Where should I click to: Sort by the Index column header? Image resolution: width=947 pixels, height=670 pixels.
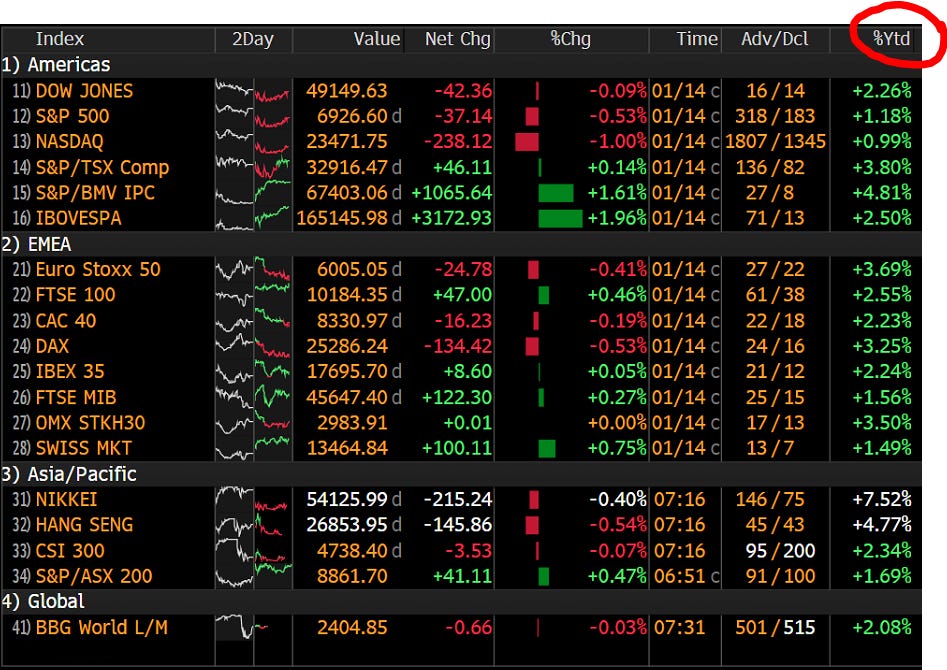pyautogui.click(x=60, y=39)
